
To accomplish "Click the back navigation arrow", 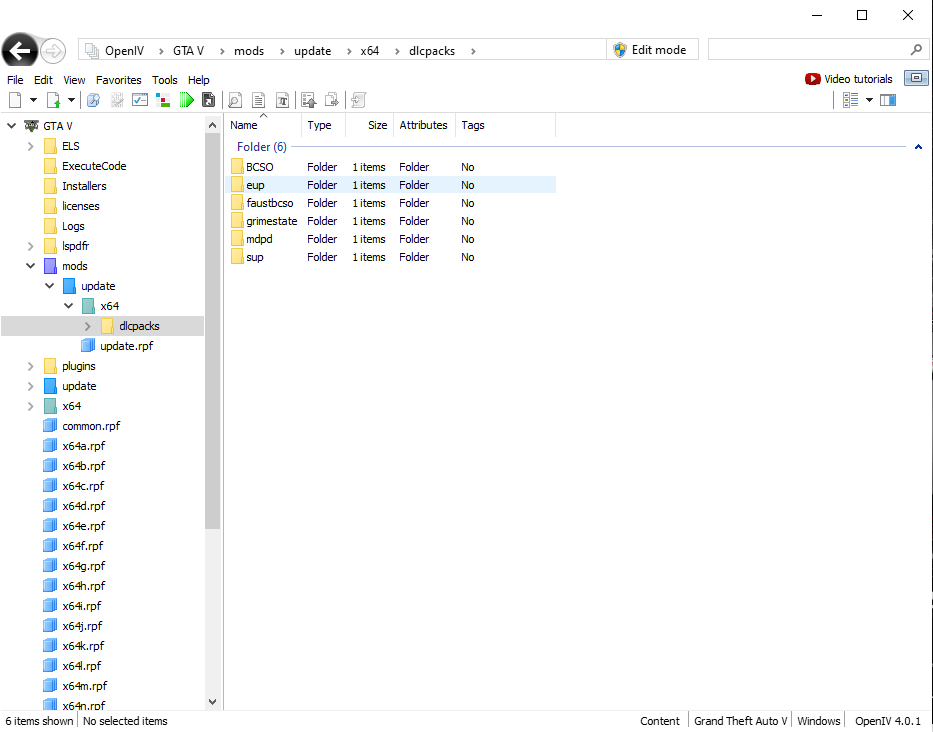I will click(x=20, y=50).
